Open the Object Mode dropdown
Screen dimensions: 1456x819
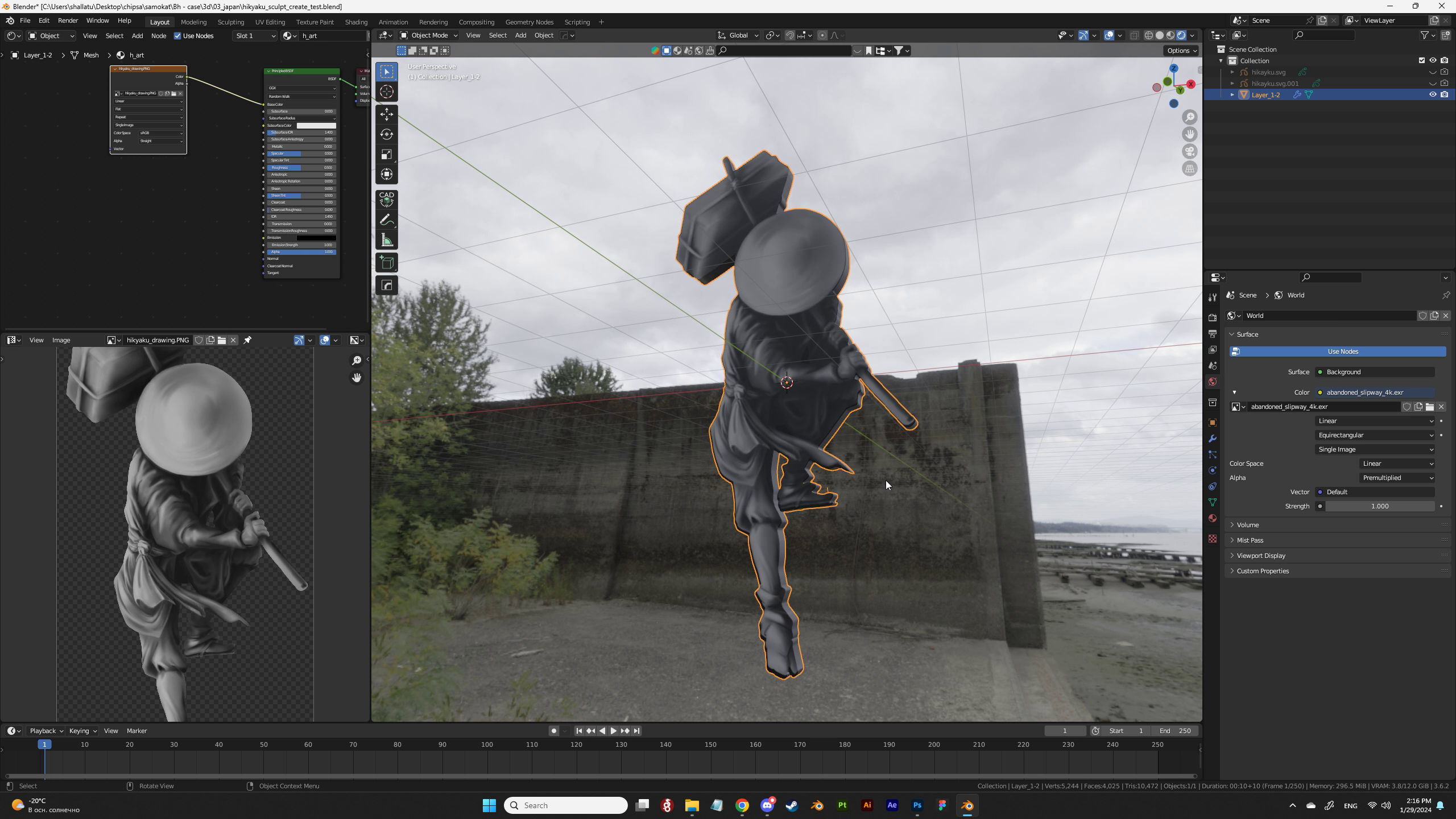429,35
